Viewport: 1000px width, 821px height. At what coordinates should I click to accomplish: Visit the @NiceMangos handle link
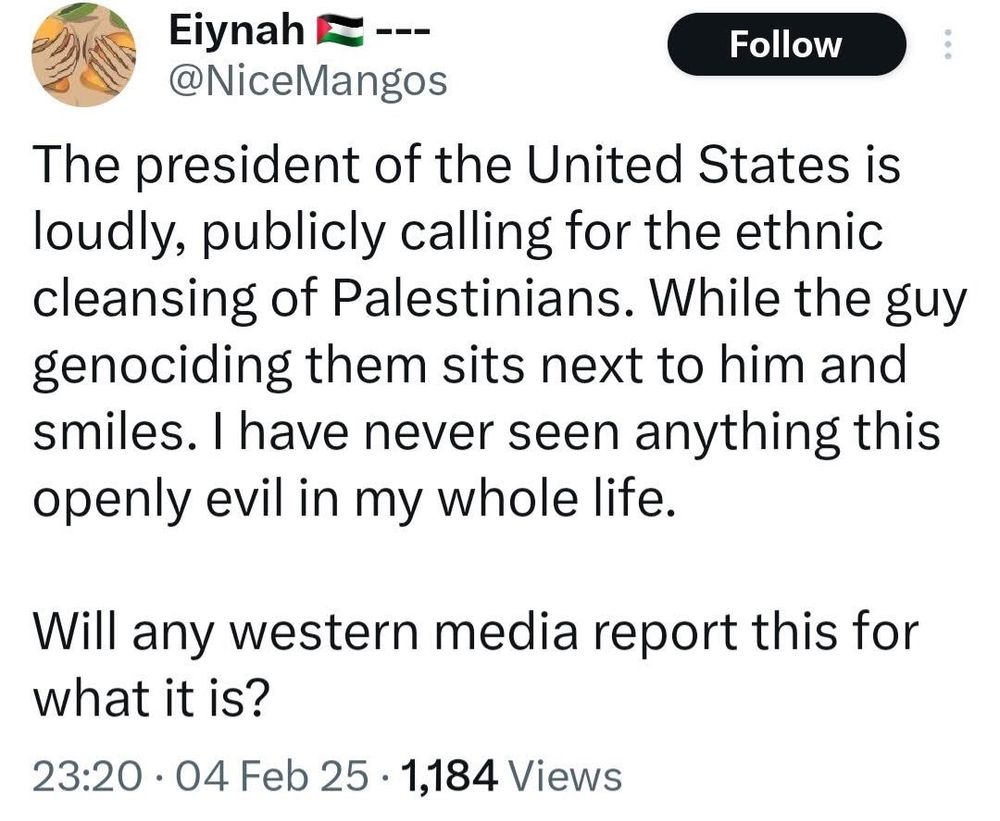click(307, 82)
